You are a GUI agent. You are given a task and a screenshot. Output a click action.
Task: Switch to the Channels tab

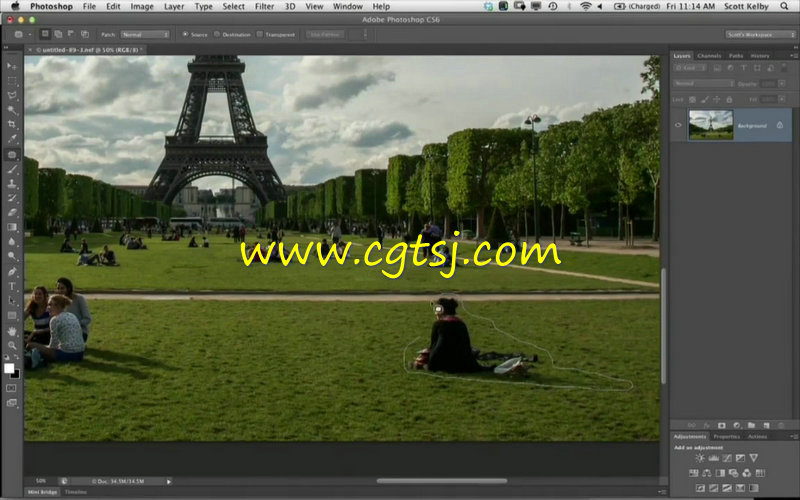pyautogui.click(x=709, y=56)
